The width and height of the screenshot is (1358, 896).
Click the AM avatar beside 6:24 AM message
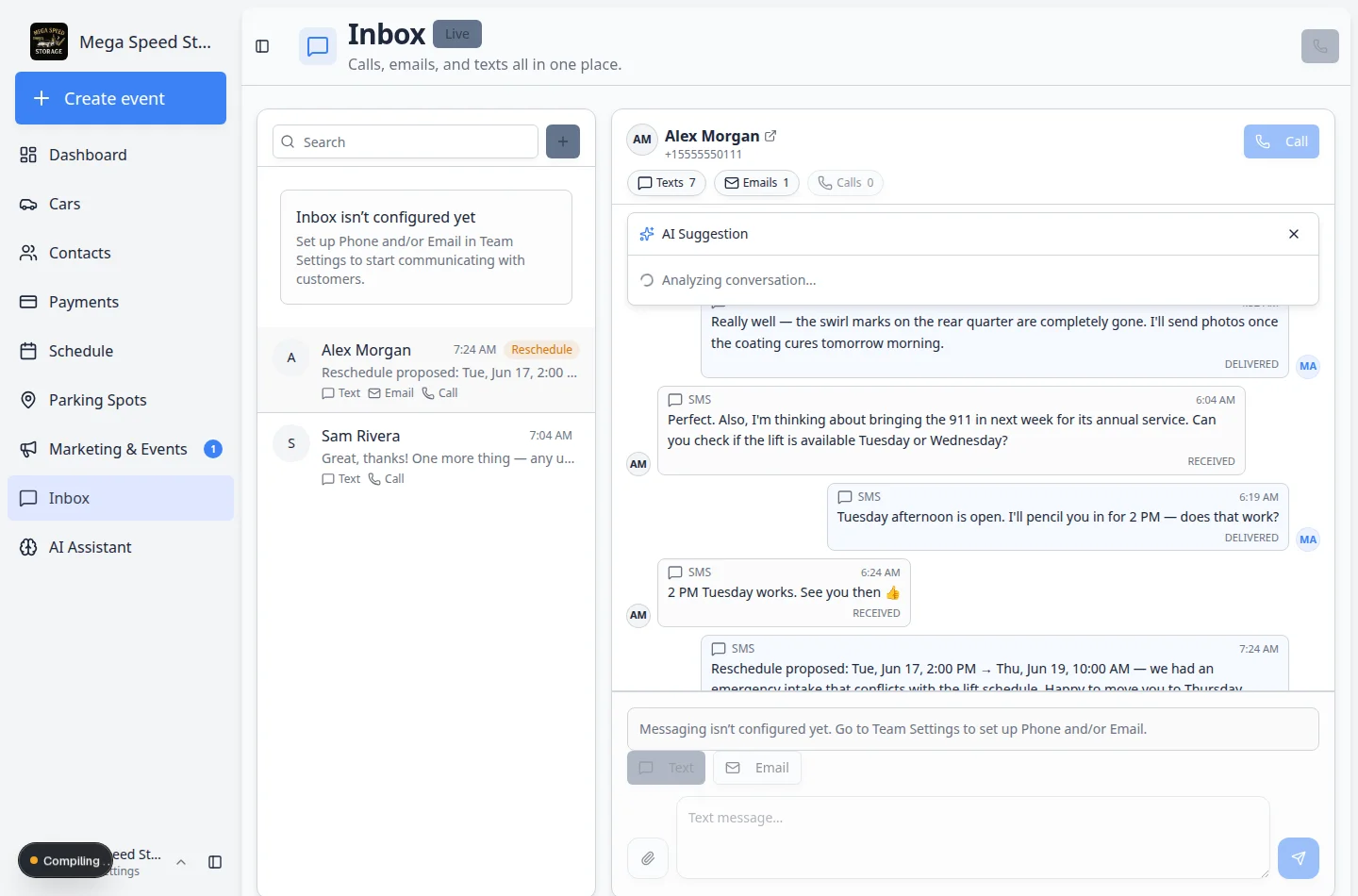coord(638,615)
